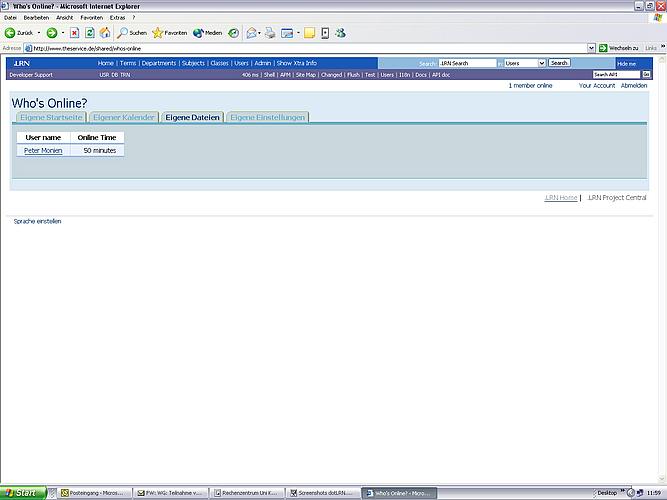Switch to Eigene Dateien tab
667x500 pixels.
192,117
